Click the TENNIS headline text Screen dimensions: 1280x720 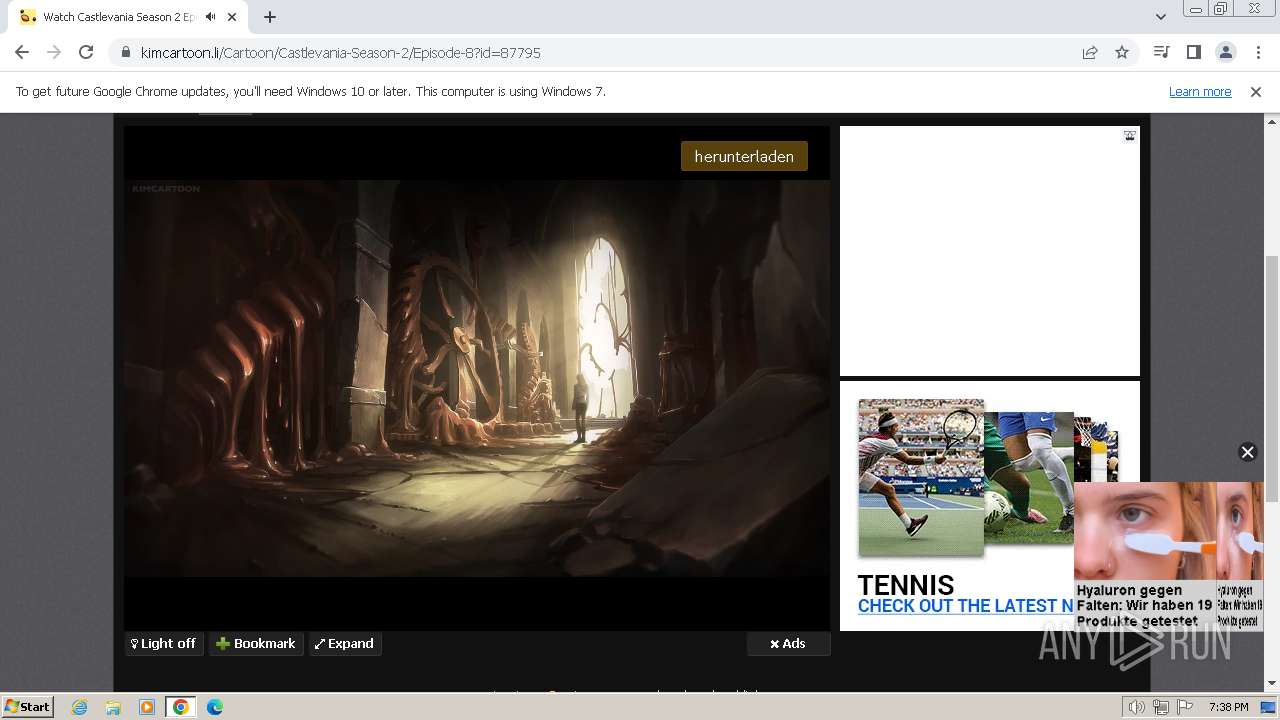click(x=906, y=585)
